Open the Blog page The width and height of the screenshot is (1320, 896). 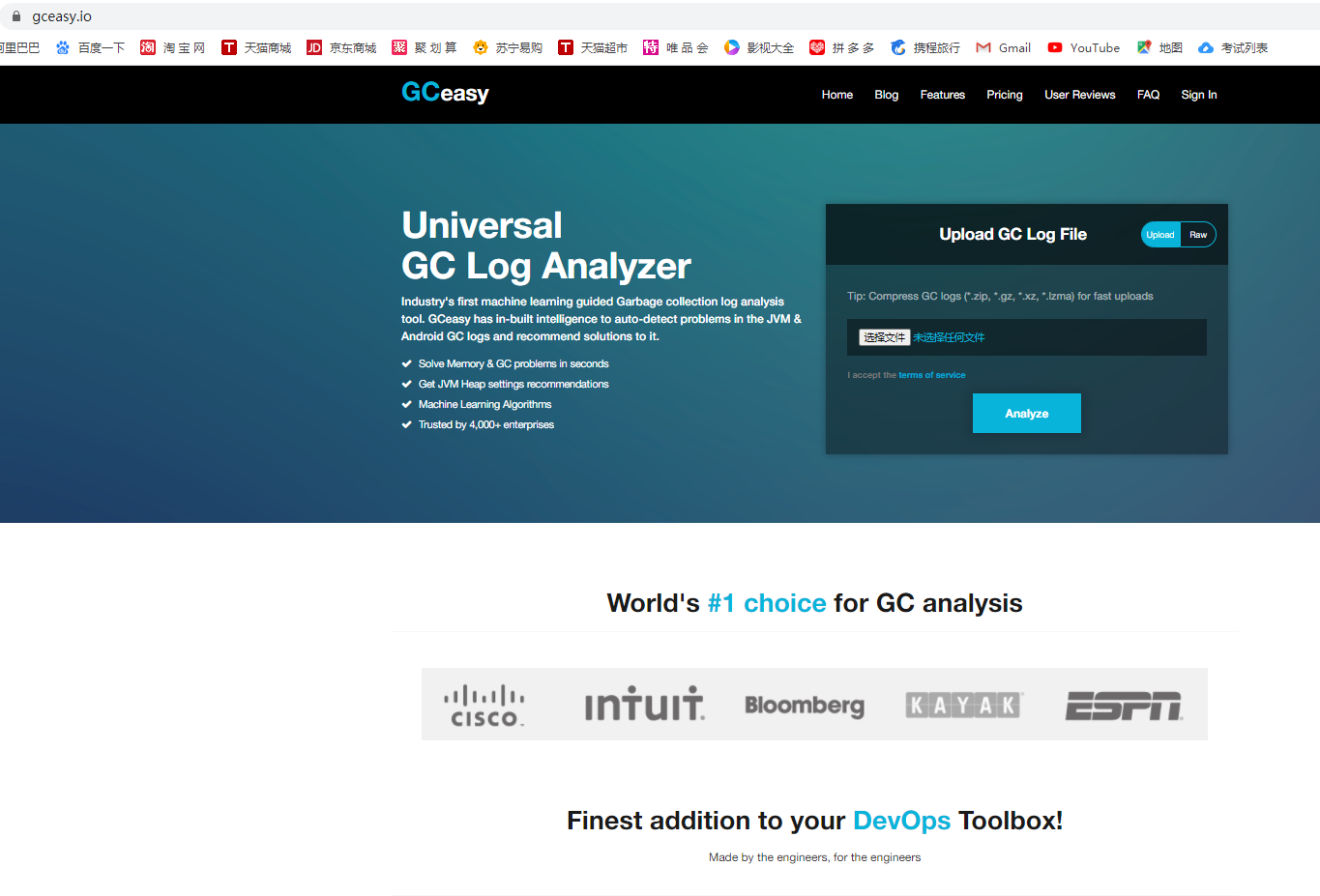(x=887, y=95)
